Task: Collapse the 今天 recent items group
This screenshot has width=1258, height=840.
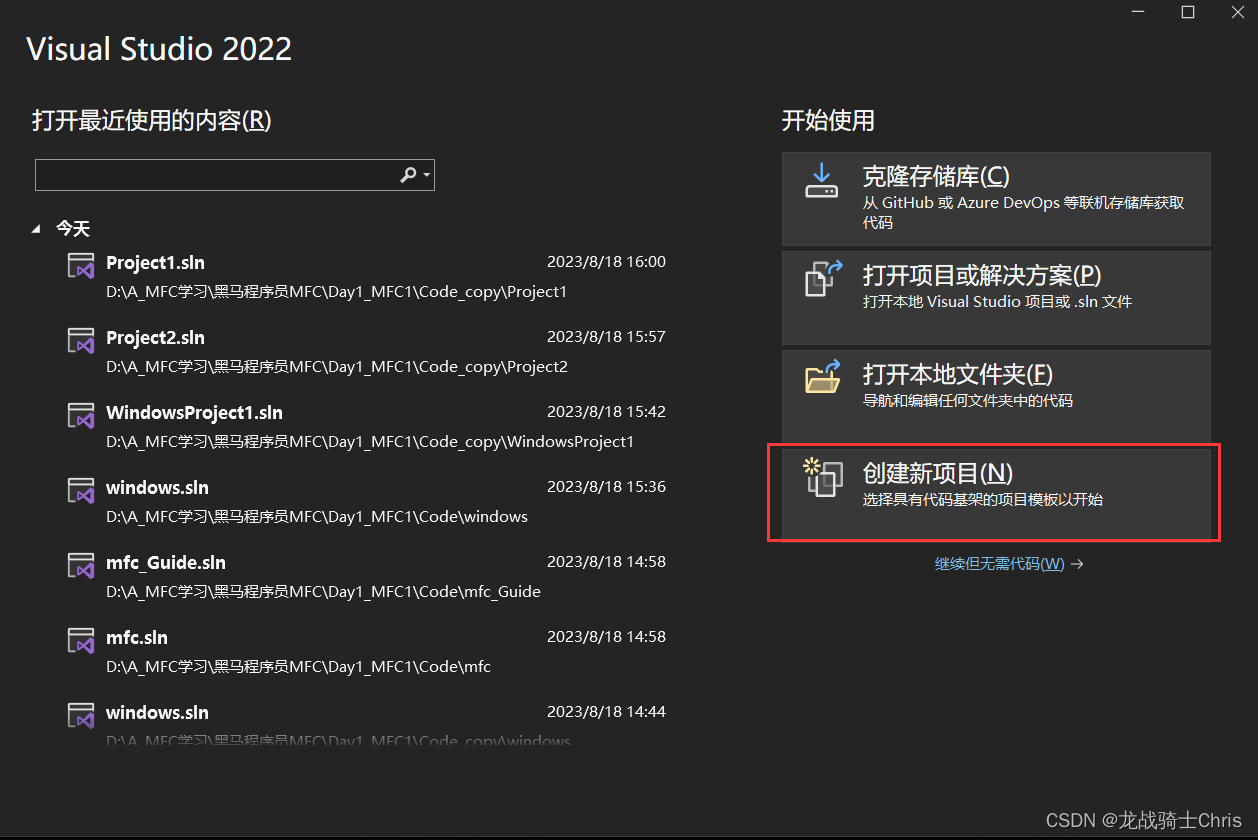Action: [36, 228]
